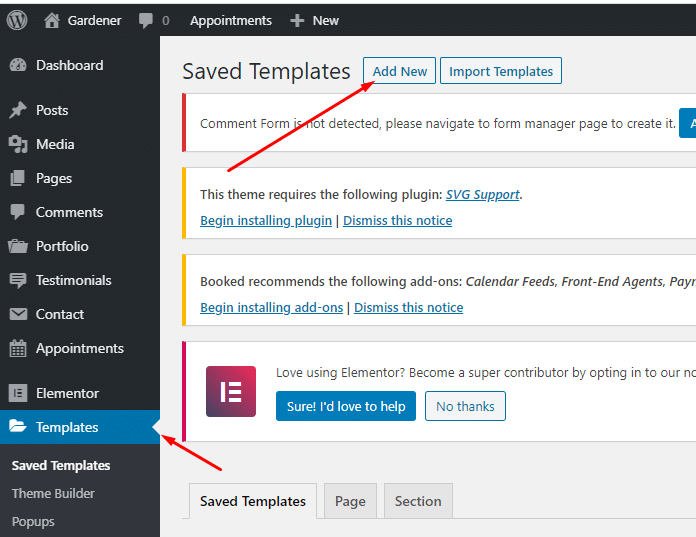Open Appointments in the top admin bar
The image size is (696, 537).
(x=231, y=20)
